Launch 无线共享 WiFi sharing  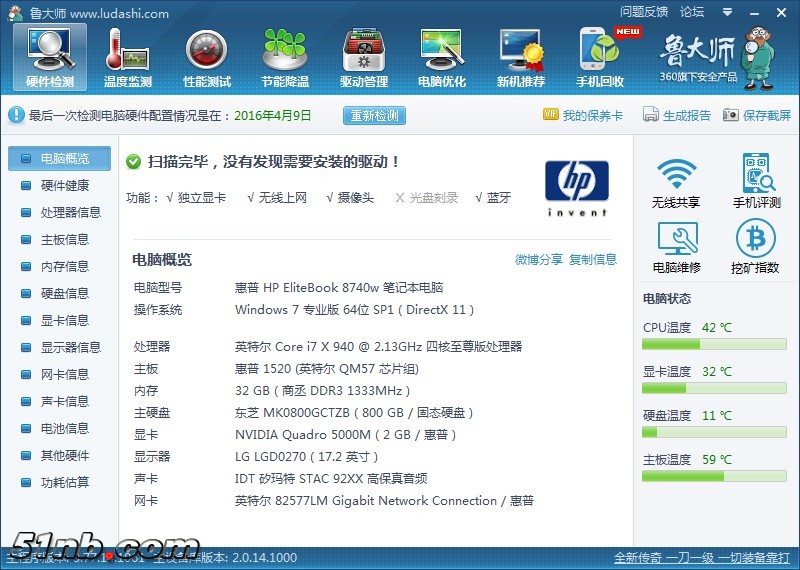[x=676, y=182]
